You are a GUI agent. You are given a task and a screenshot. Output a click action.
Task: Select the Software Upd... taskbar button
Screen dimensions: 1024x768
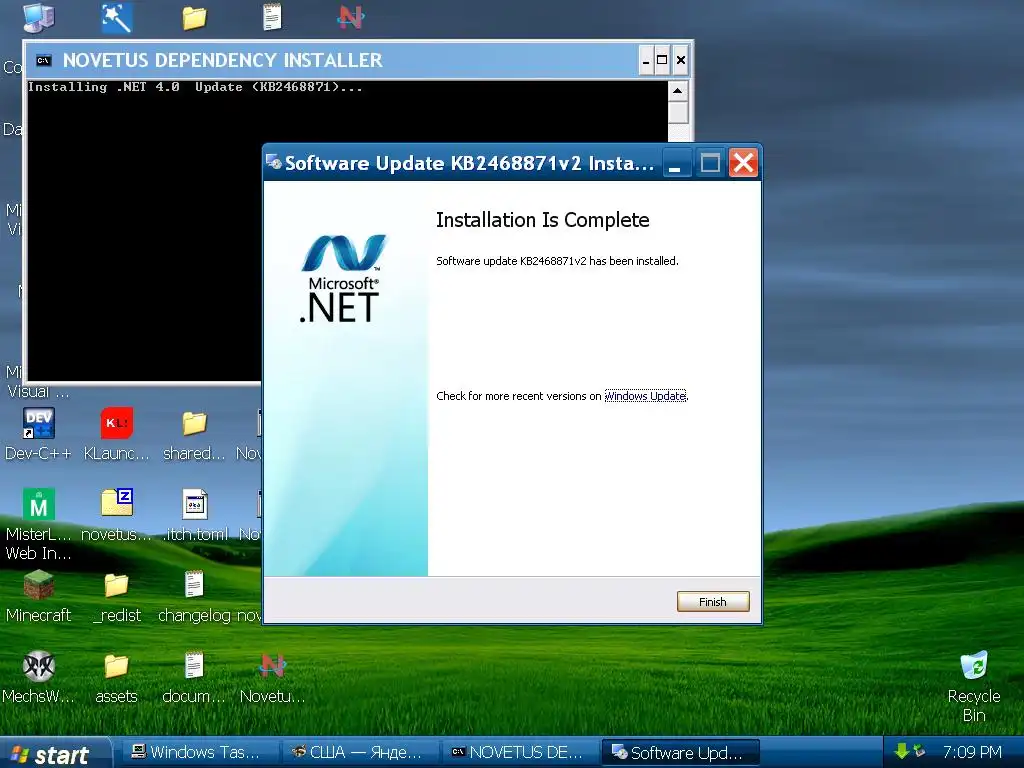[x=680, y=752]
